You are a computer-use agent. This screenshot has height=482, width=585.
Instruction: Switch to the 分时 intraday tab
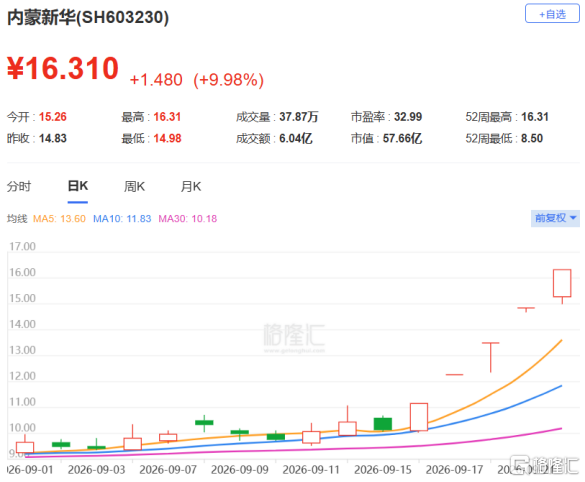click(19, 186)
